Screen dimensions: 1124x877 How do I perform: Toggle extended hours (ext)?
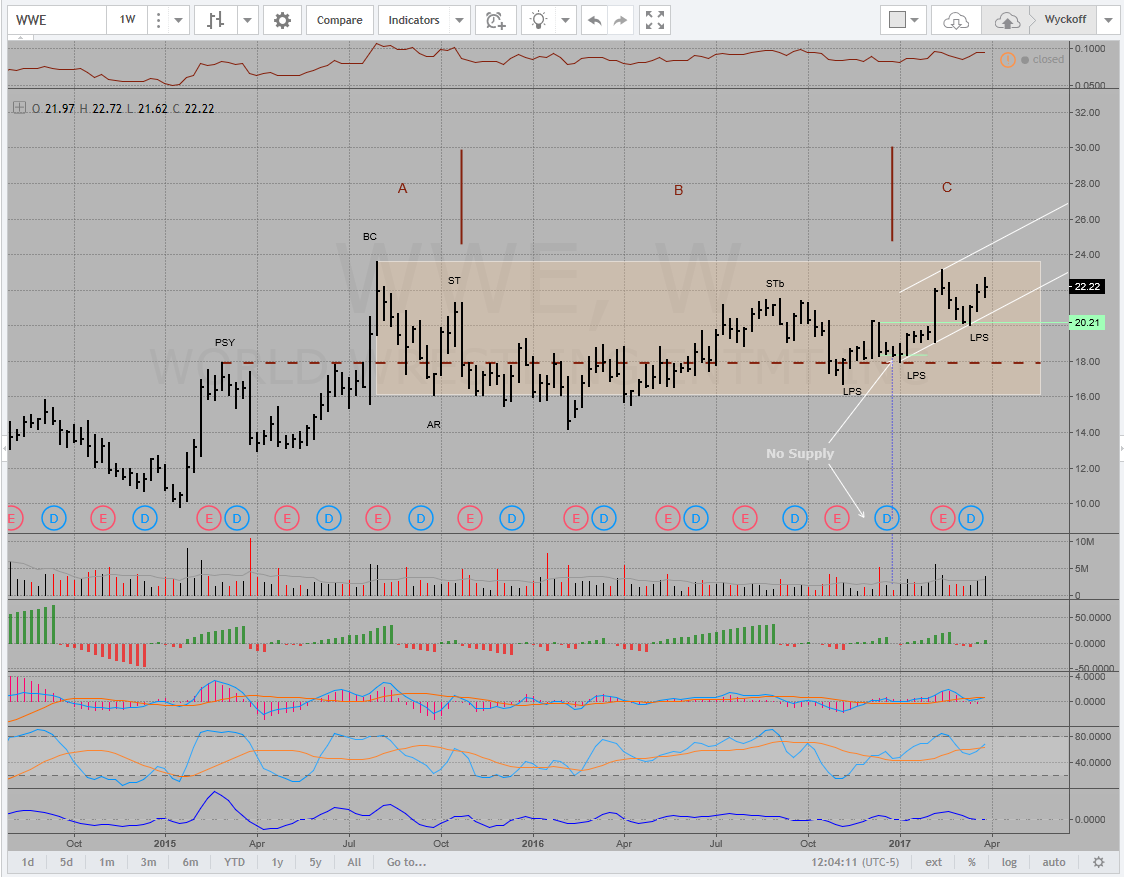coord(933,862)
